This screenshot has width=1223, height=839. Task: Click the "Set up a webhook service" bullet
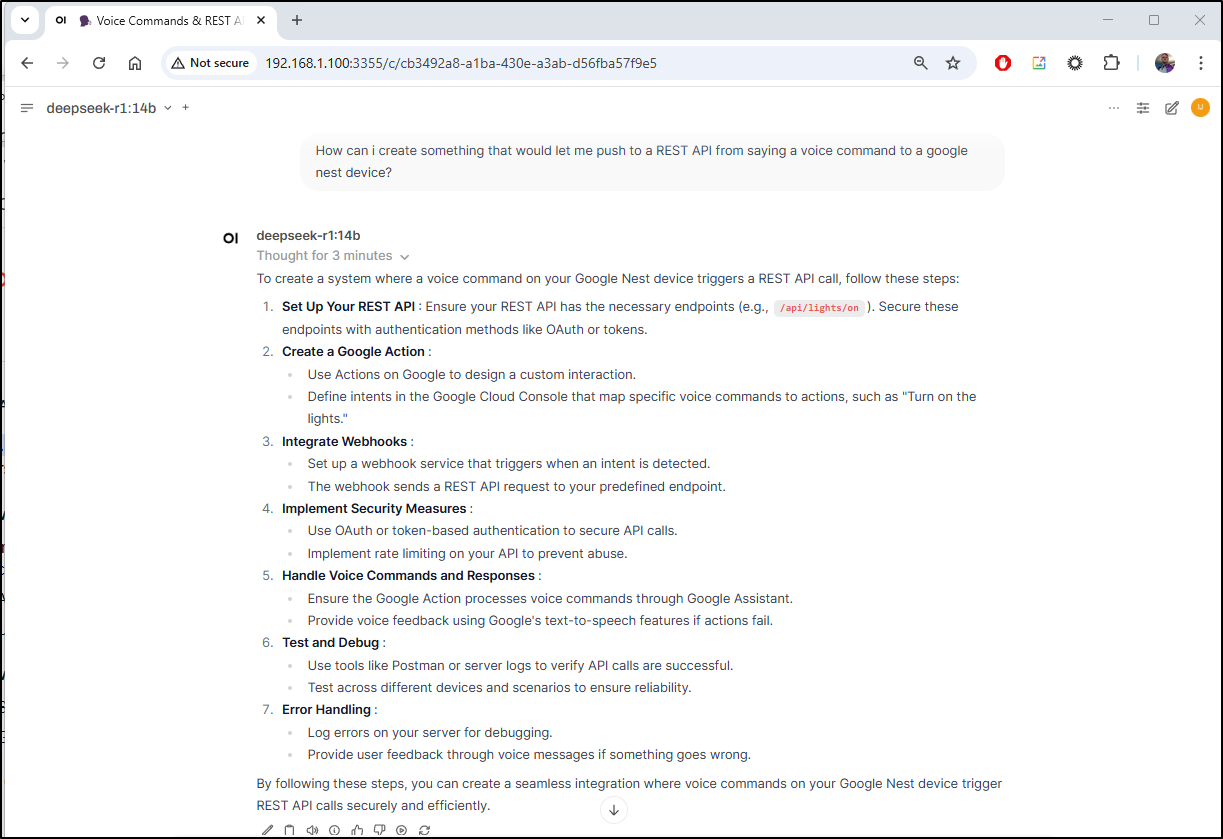pos(509,464)
